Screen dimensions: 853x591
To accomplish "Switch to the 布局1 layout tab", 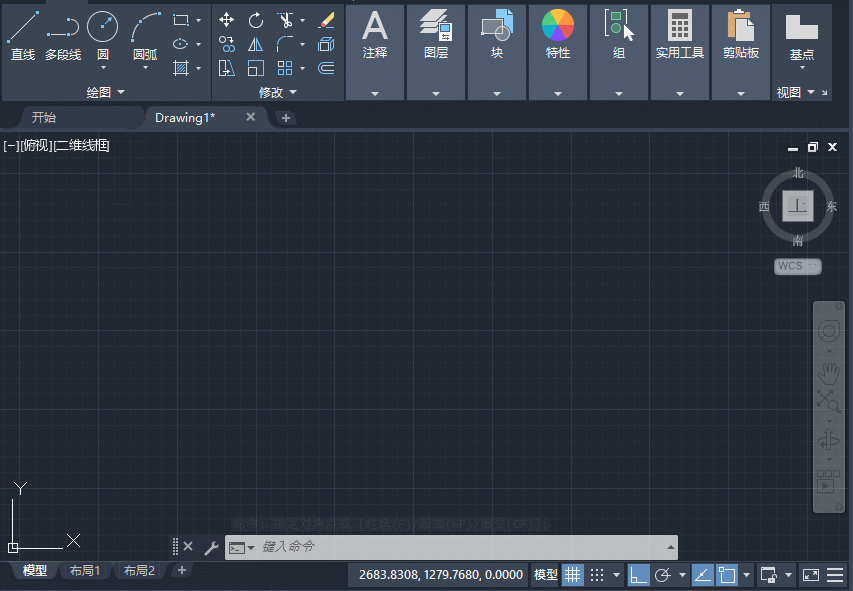I will tap(85, 570).
